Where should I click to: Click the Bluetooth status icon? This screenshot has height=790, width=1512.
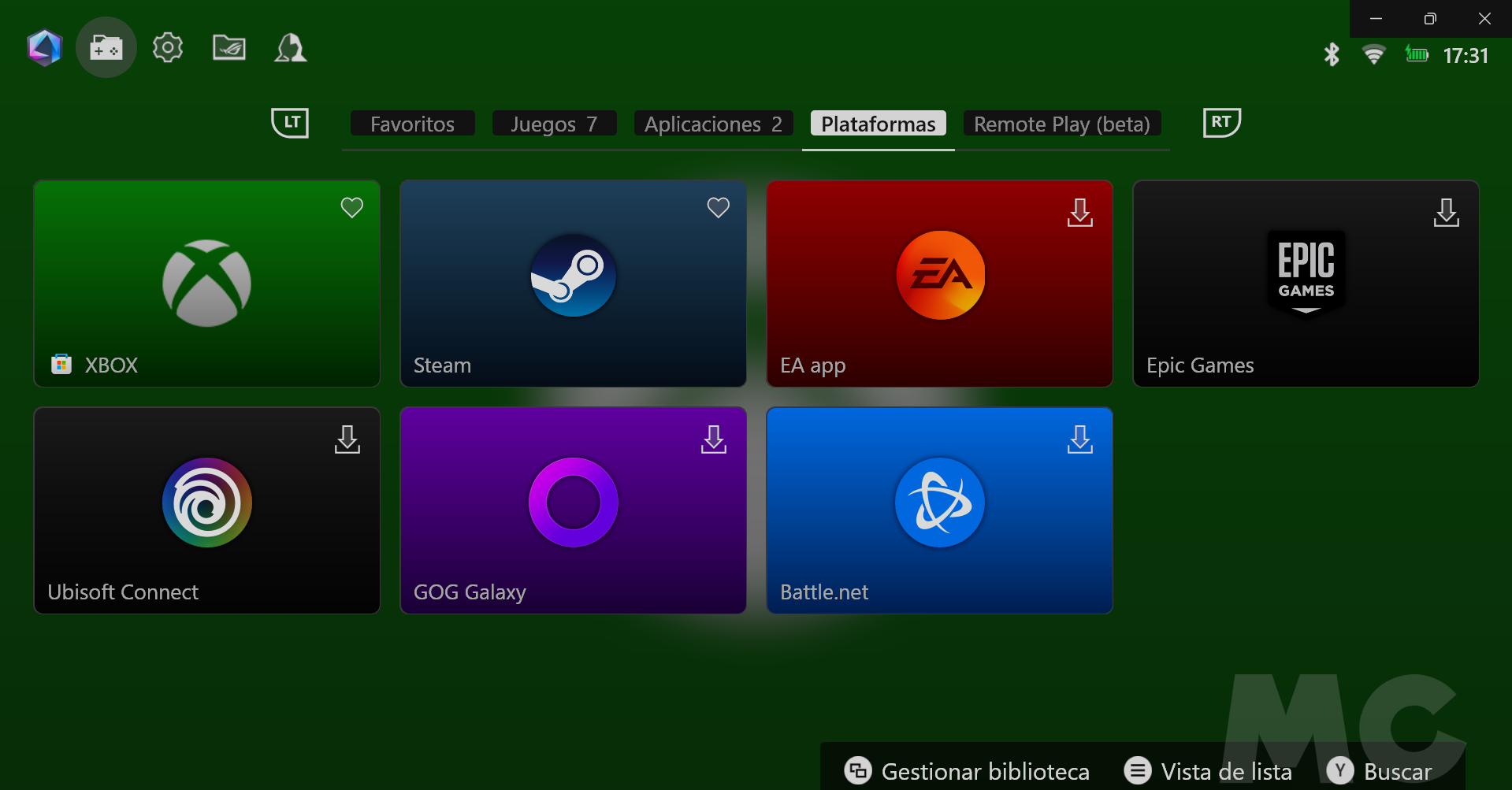1332,54
